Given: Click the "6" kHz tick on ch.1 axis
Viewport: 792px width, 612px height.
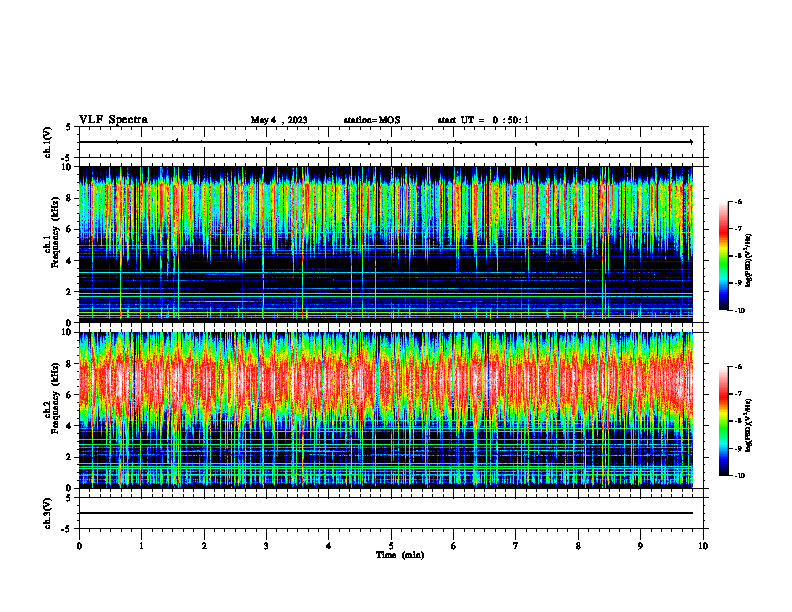Looking at the screenshot, I should pyautogui.click(x=70, y=230).
